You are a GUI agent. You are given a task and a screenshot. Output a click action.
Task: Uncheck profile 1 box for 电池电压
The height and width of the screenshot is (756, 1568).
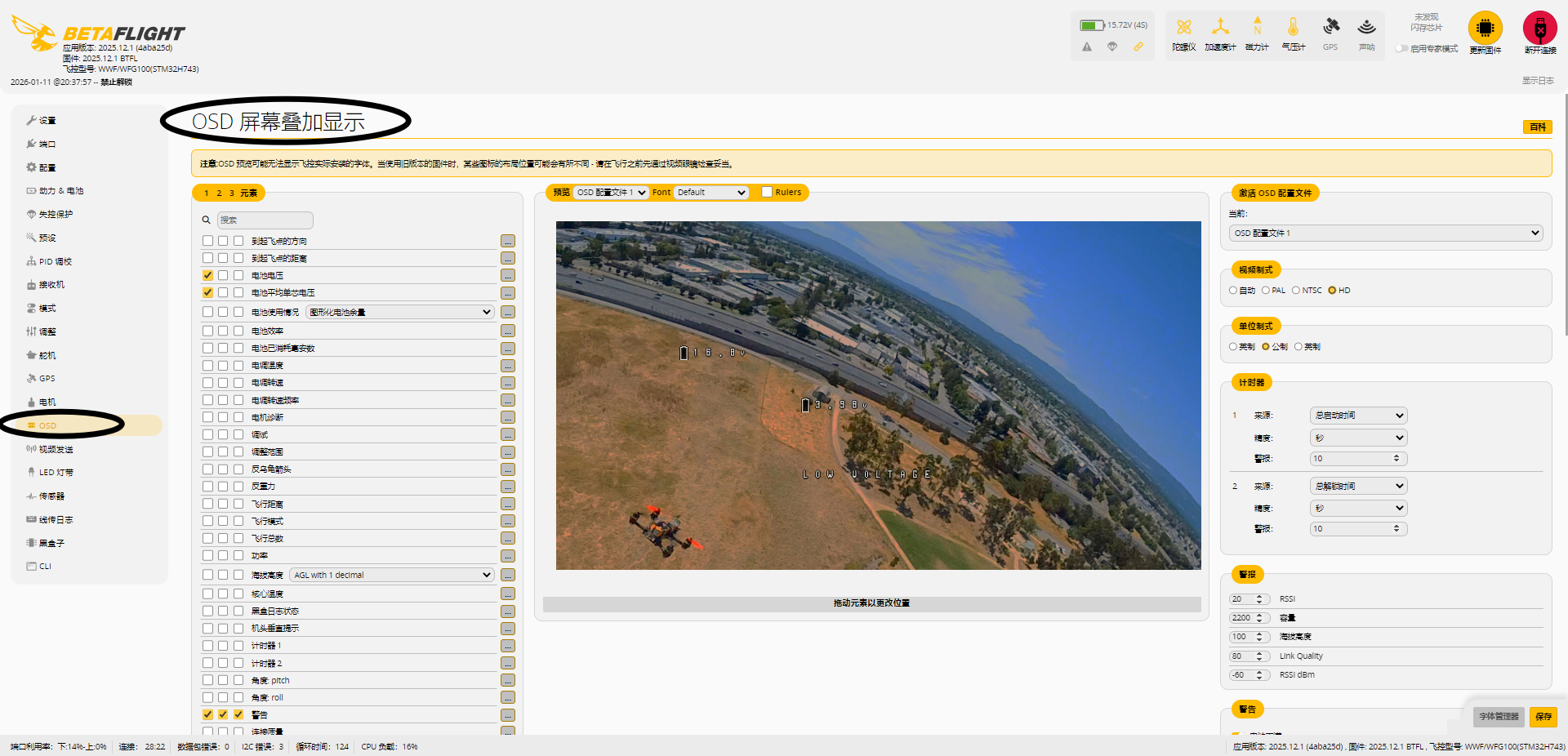(x=207, y=276)
